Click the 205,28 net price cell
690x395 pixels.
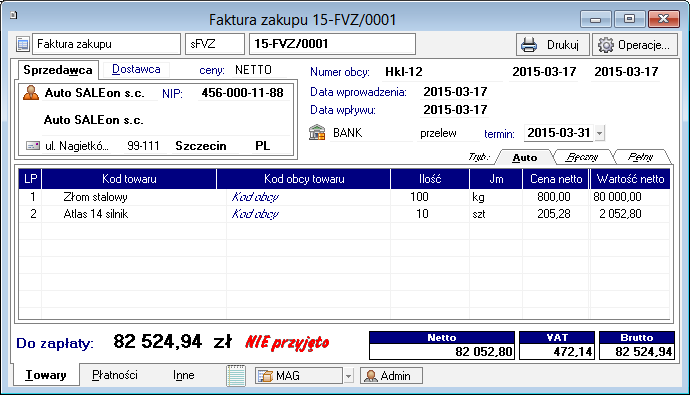tap(554, 214)
